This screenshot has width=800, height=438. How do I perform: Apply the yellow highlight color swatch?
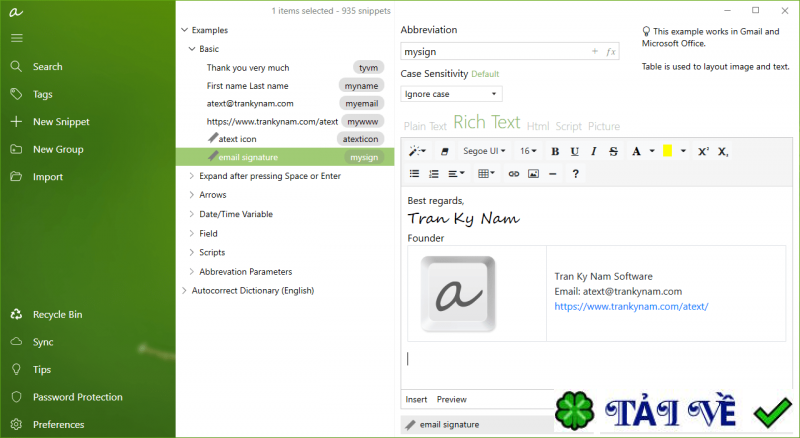667,151
